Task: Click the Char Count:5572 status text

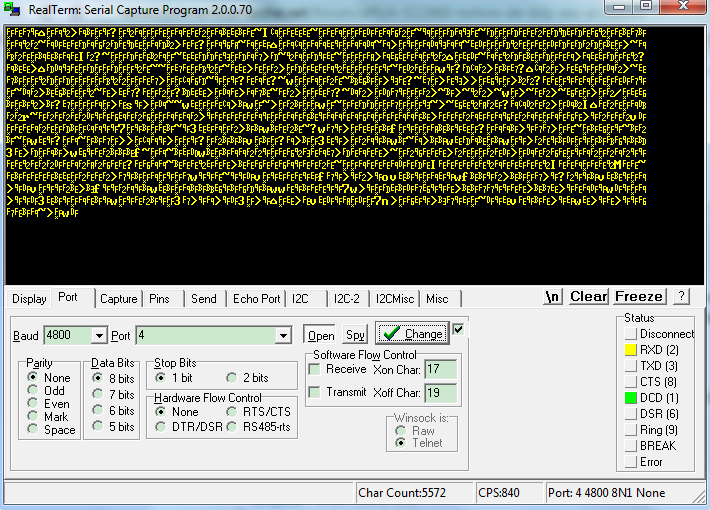Action: point(402,492)
